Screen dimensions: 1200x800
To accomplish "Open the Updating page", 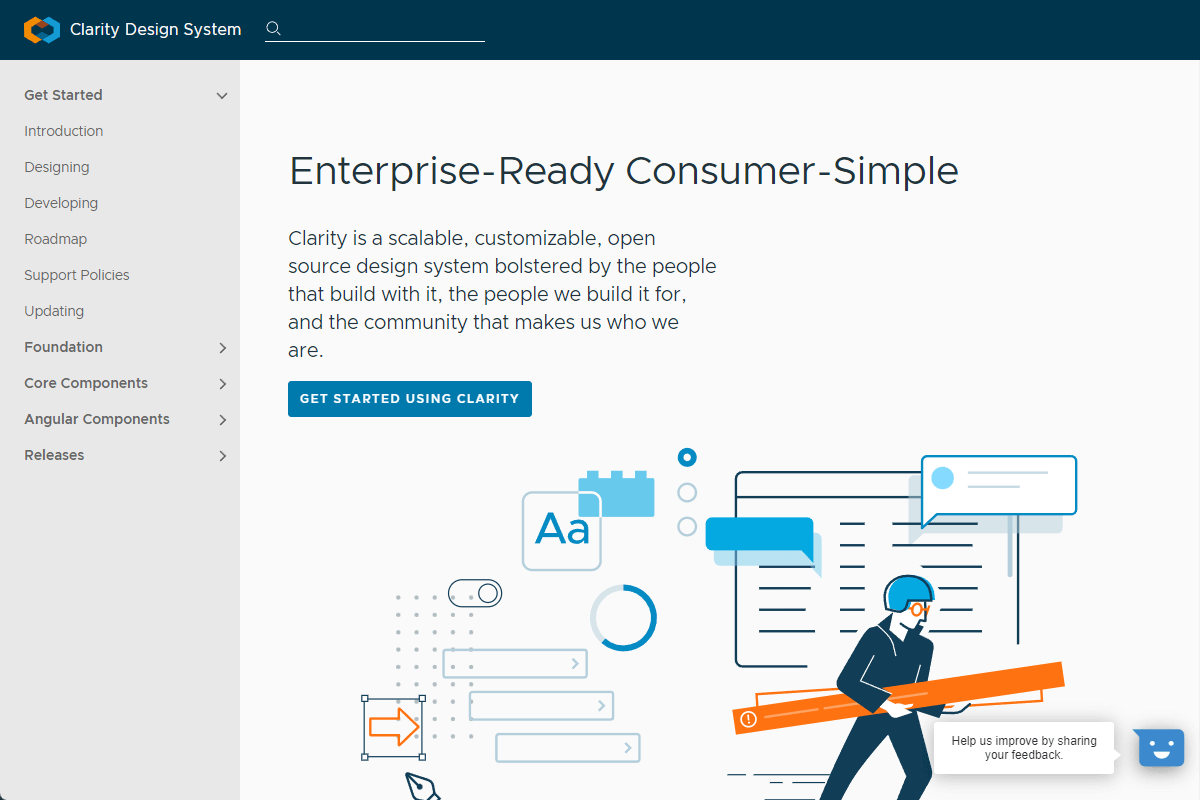I will tap(54, 311).
